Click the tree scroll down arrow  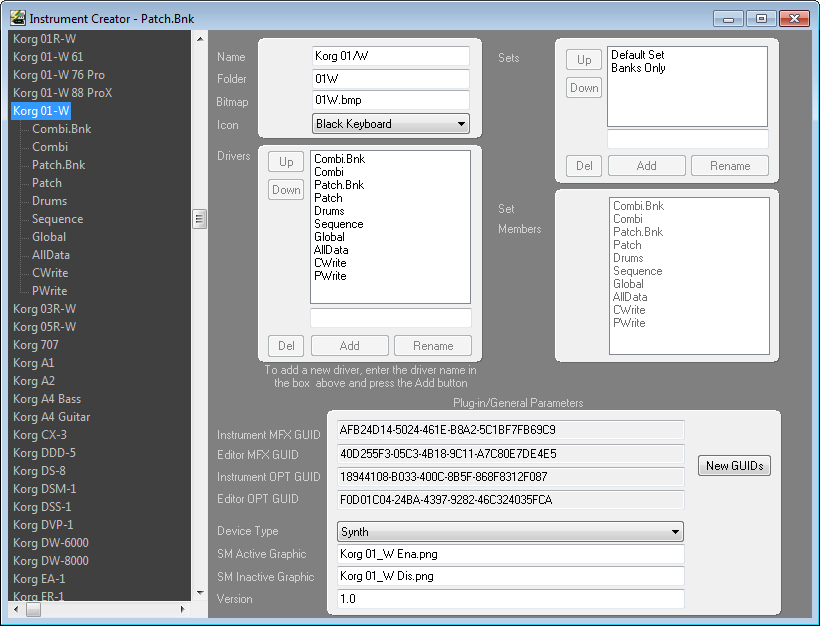[x=200, y=593]
